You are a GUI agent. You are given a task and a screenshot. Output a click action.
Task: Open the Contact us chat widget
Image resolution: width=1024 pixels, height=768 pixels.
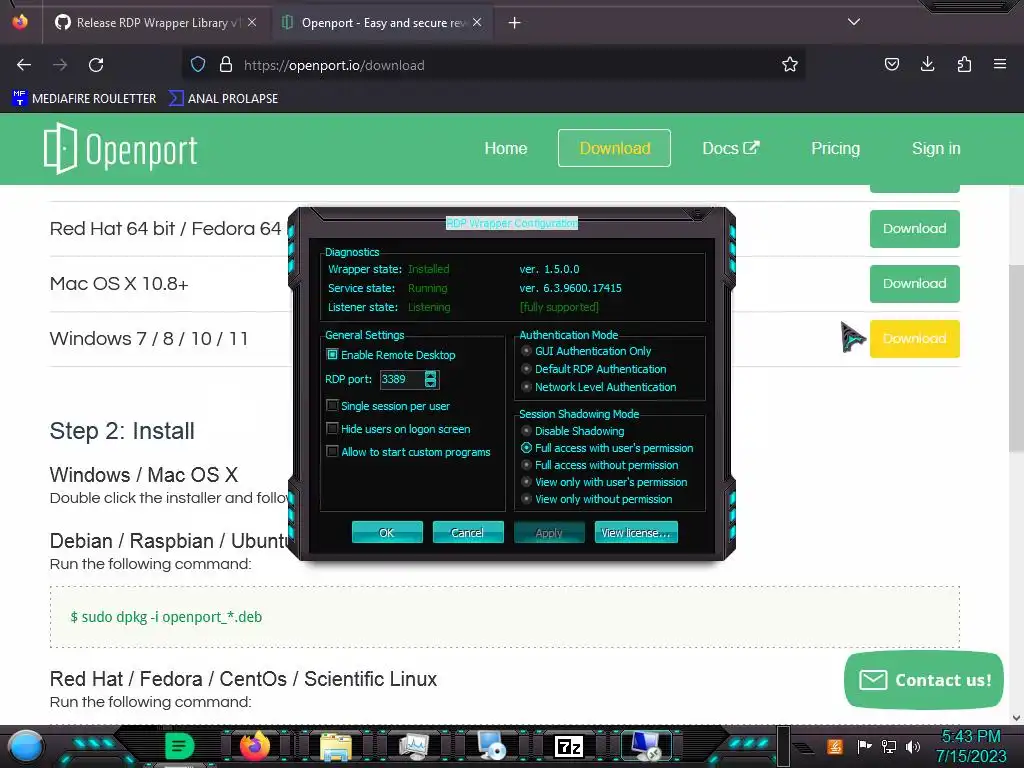[923, 680]
